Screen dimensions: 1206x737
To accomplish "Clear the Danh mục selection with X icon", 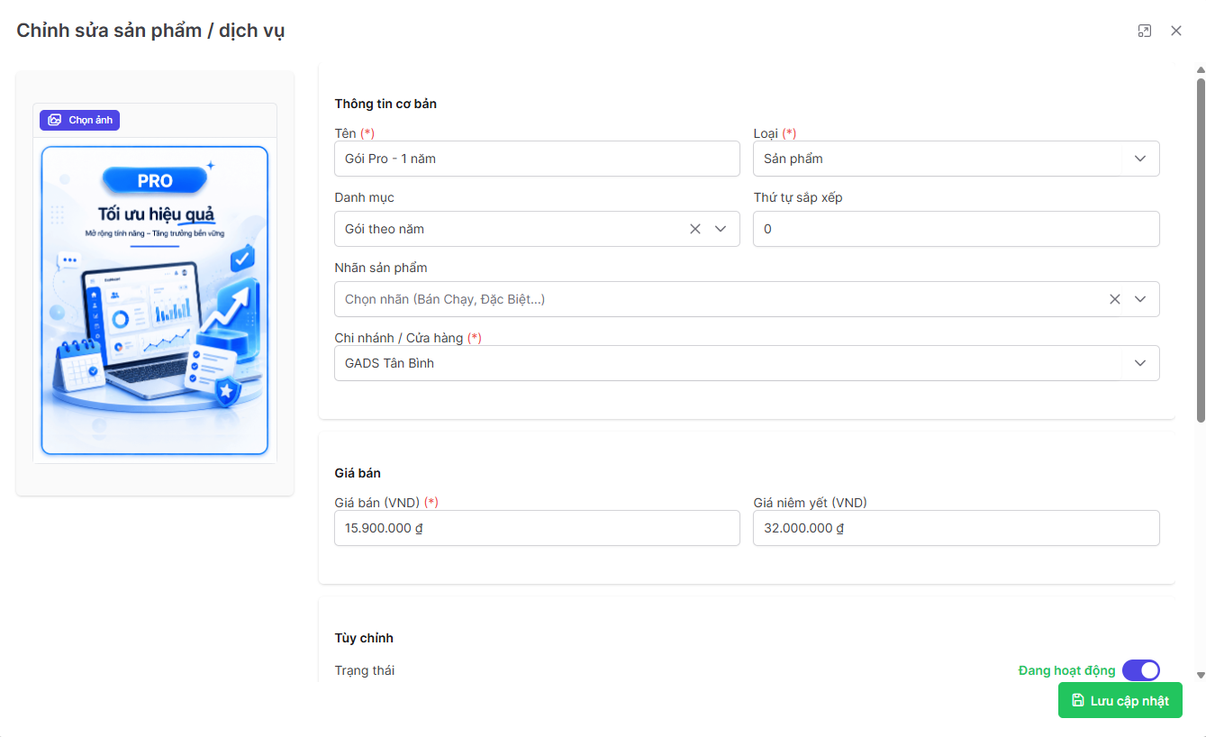I will (695, 229).
